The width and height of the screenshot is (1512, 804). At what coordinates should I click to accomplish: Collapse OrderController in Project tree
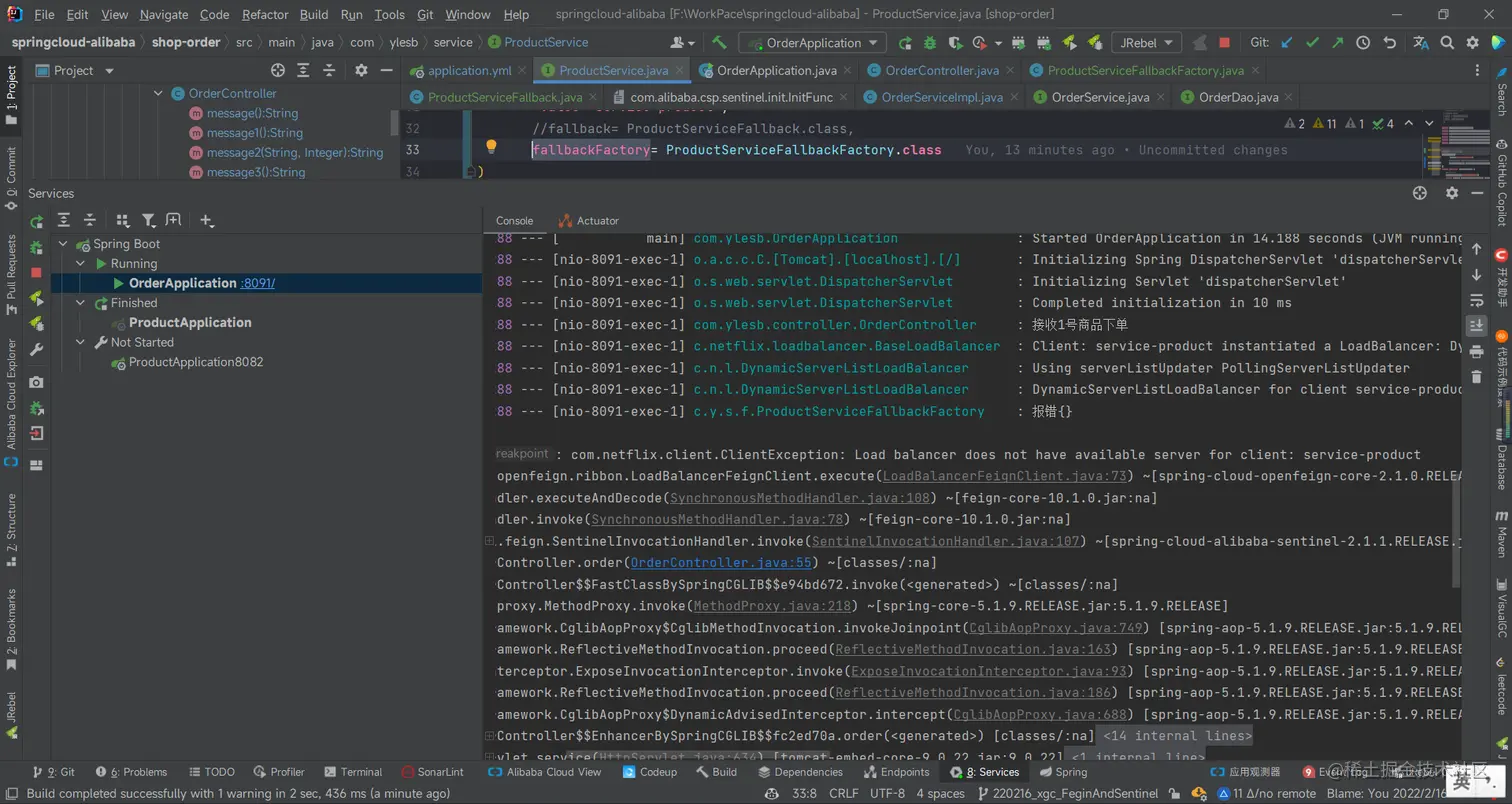(x=158, y=93)
